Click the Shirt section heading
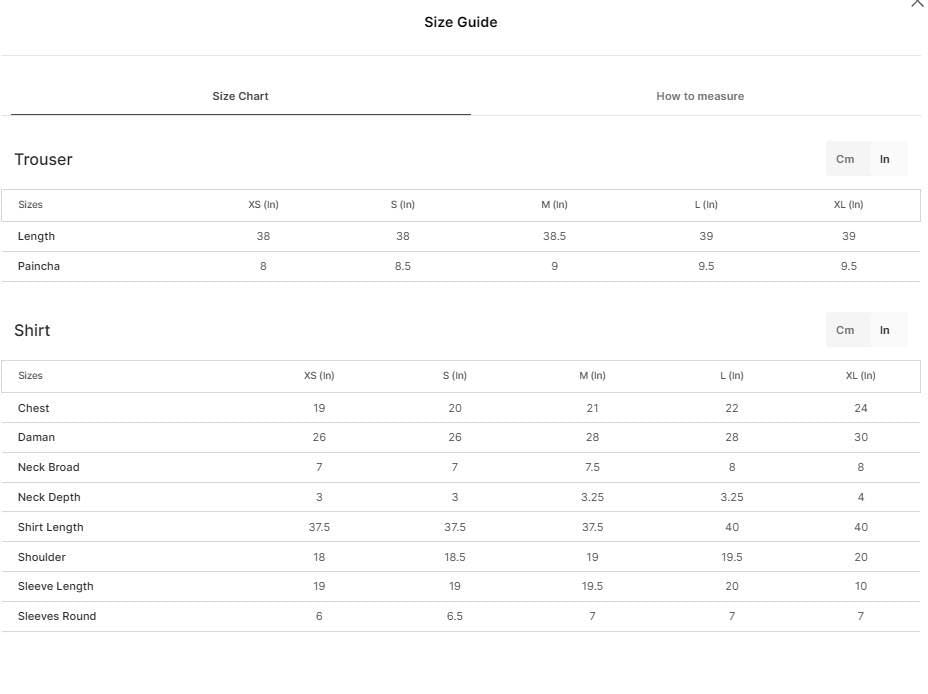928x694 pixels. pyautogui.click(x=32, y=330)
